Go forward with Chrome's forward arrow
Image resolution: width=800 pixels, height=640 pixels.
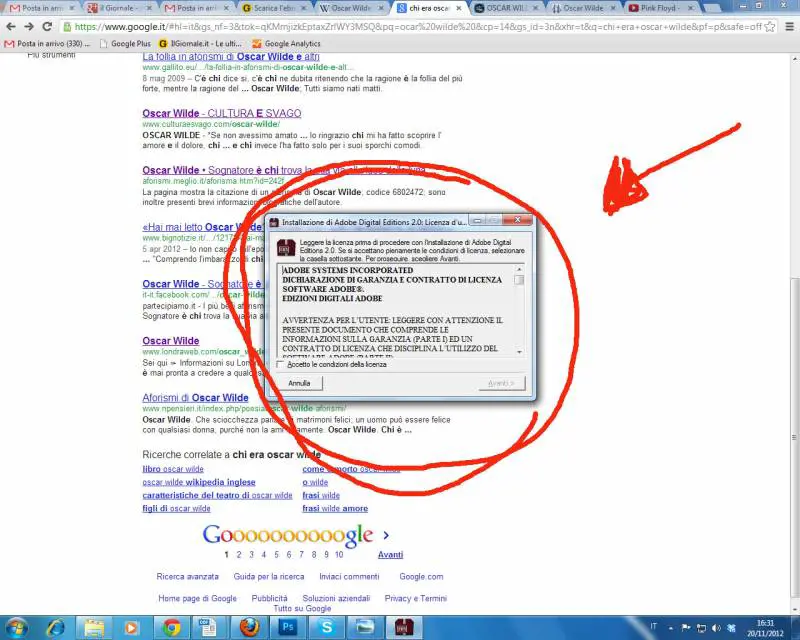[x=29, y=27]
